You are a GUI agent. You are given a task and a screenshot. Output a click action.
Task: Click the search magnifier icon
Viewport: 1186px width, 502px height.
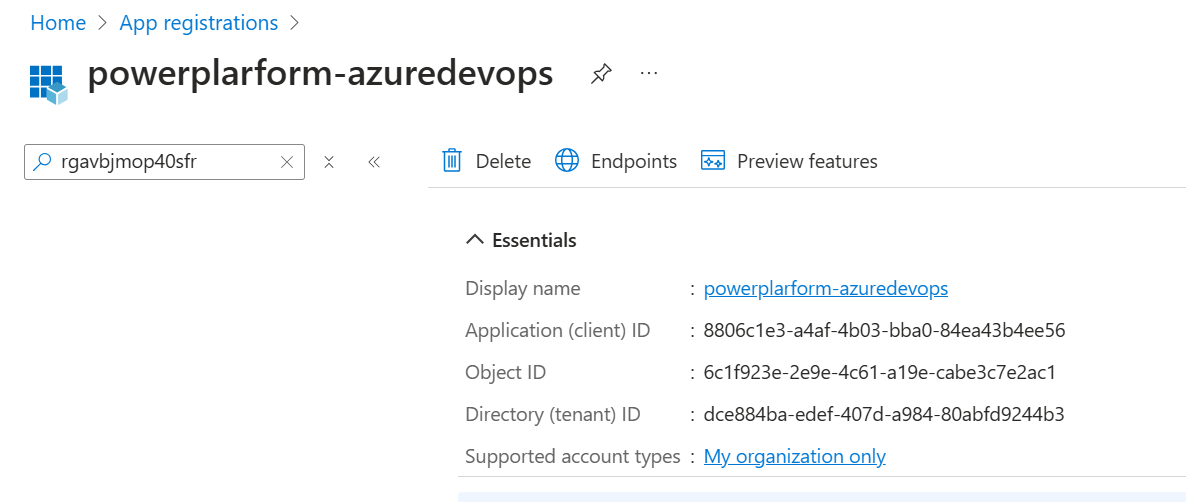point(43,161)
